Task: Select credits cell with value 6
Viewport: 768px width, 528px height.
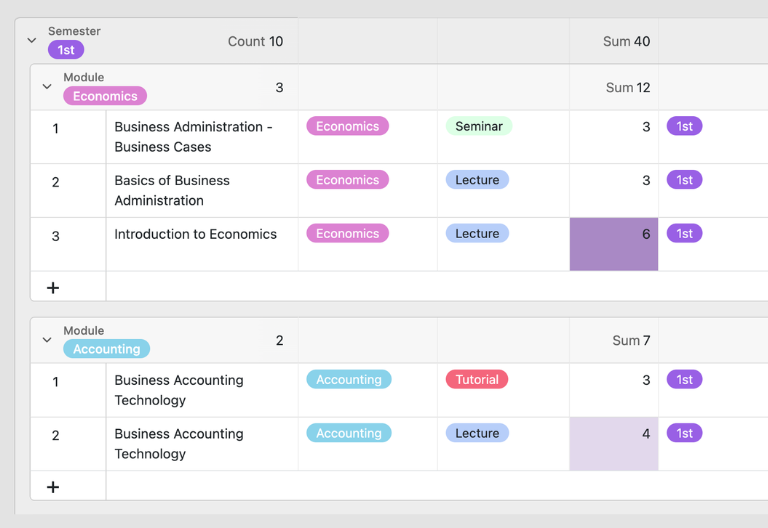Action: (614, 244)
